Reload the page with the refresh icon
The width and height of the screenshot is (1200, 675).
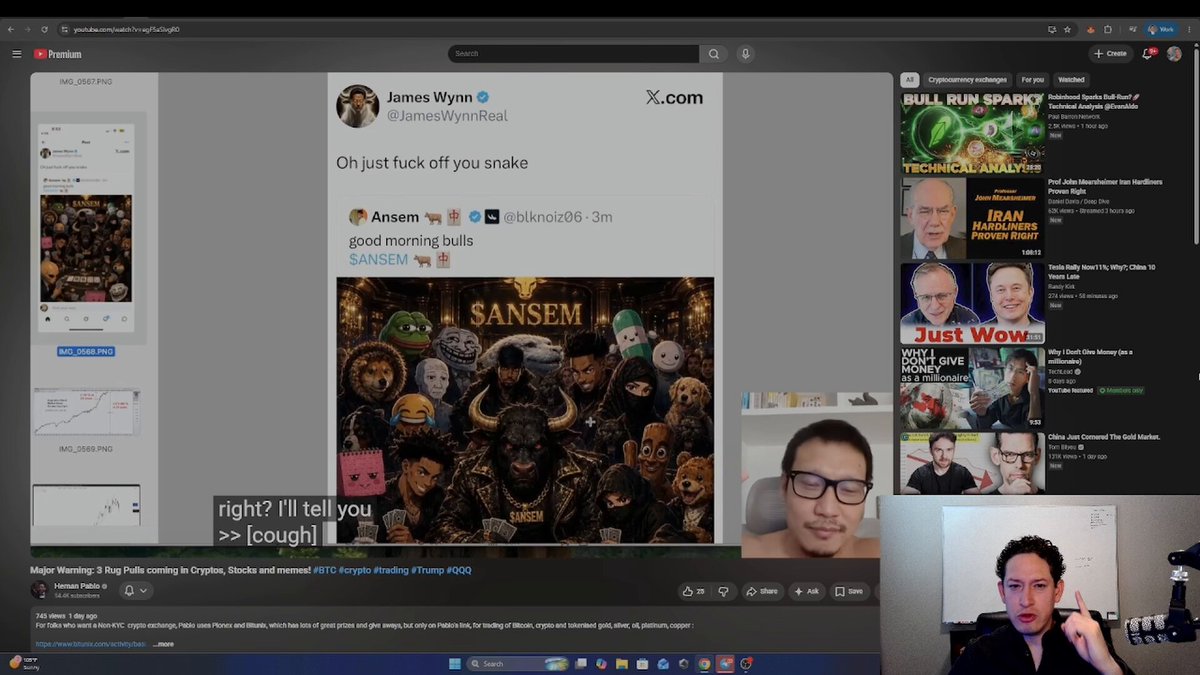click(x=44, y=29)
